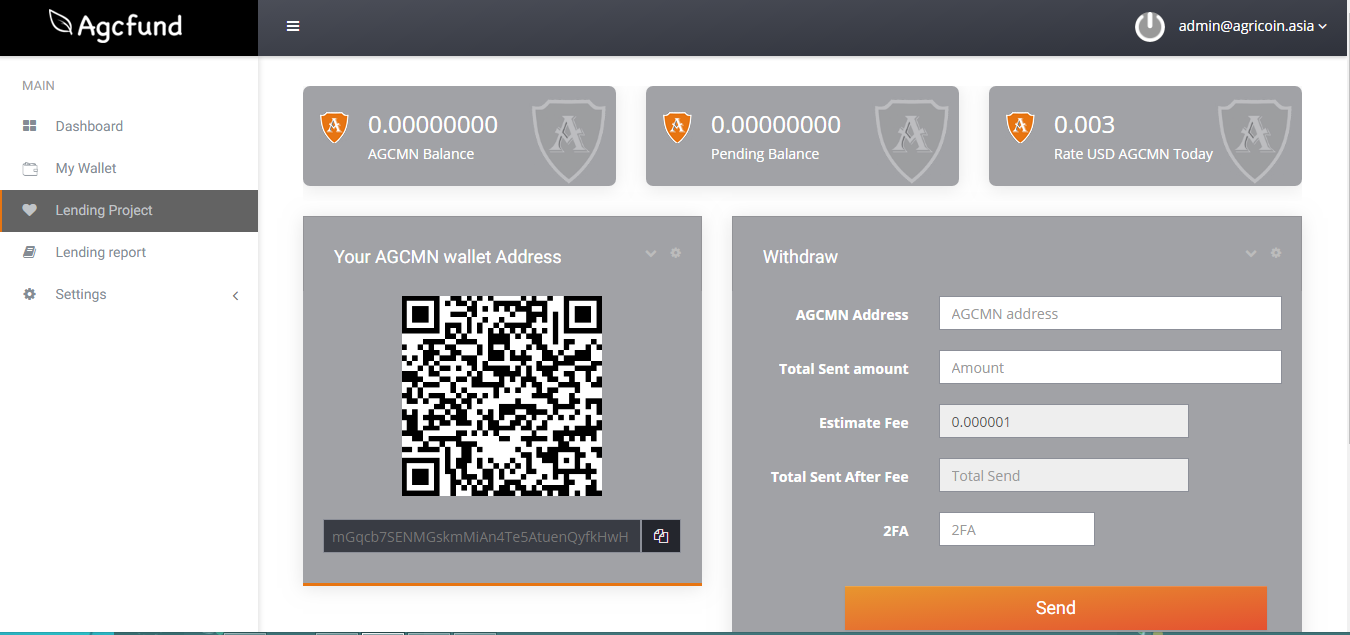The image size is (1350, 635).
Task: Click the Lending Project heart icon
Action: point(30,210)
